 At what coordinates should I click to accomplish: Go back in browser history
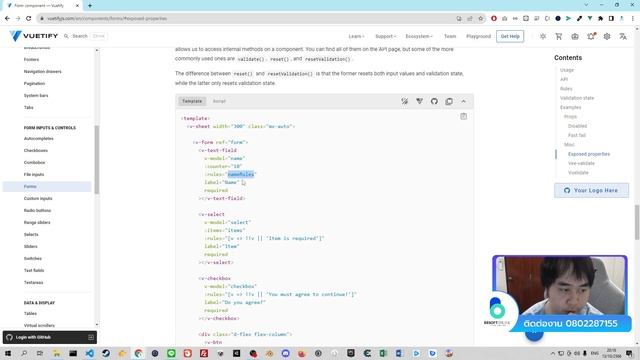(7, 18)
